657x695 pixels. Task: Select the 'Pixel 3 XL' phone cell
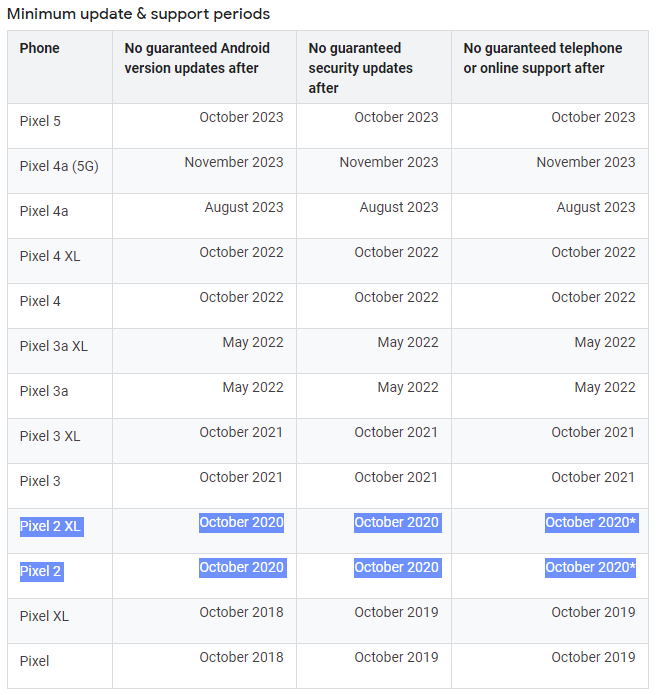pos(50,436)
